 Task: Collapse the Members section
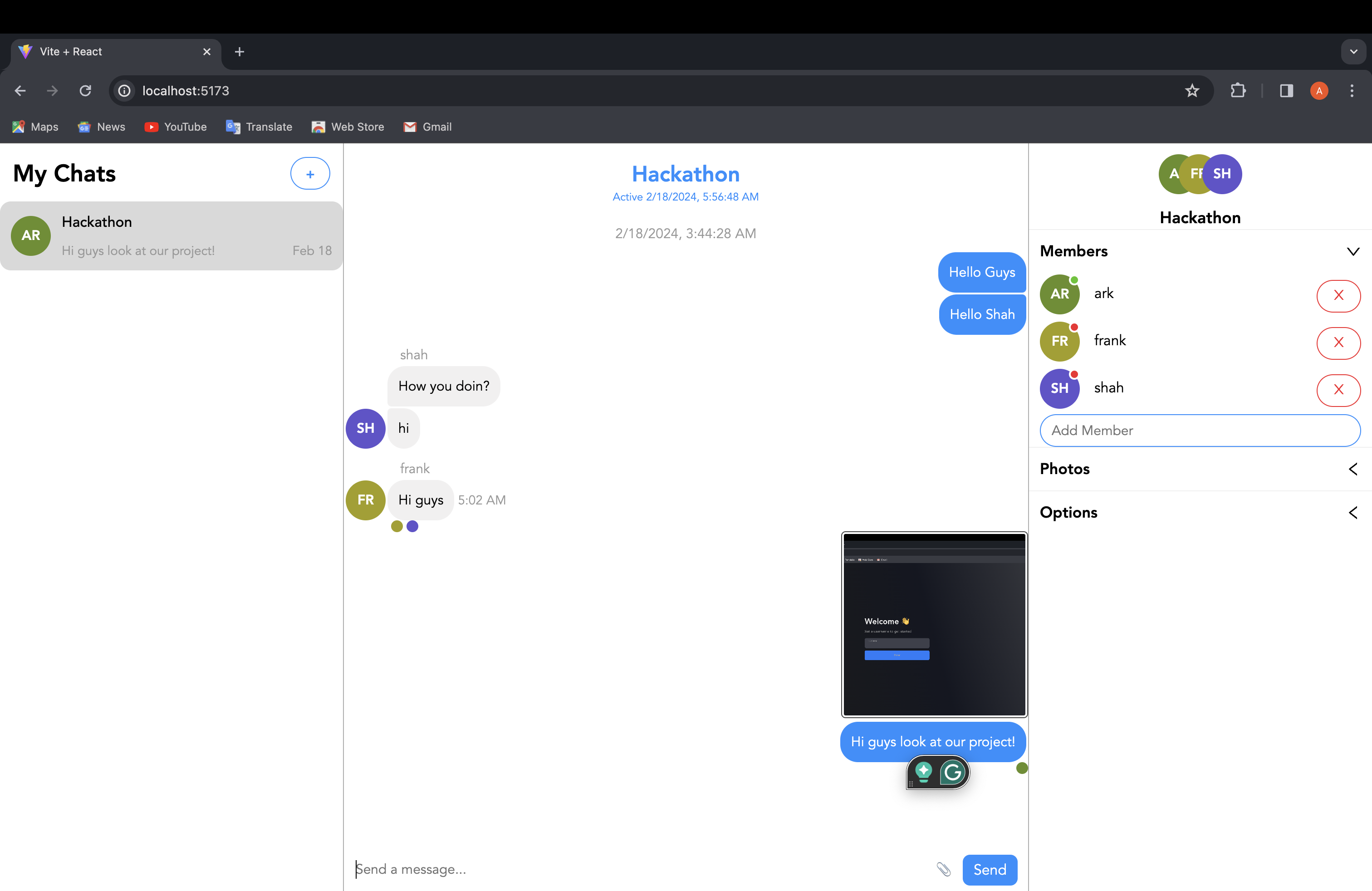pyautogui.click(x=1352, y=251)
